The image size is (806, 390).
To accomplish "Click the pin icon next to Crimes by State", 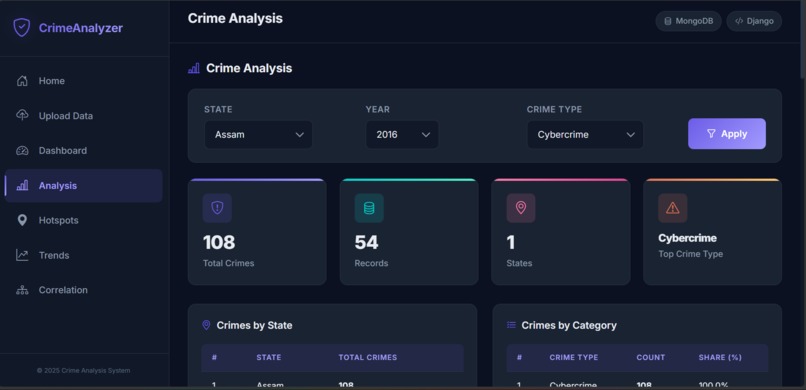I will click(x=206, y=325).
